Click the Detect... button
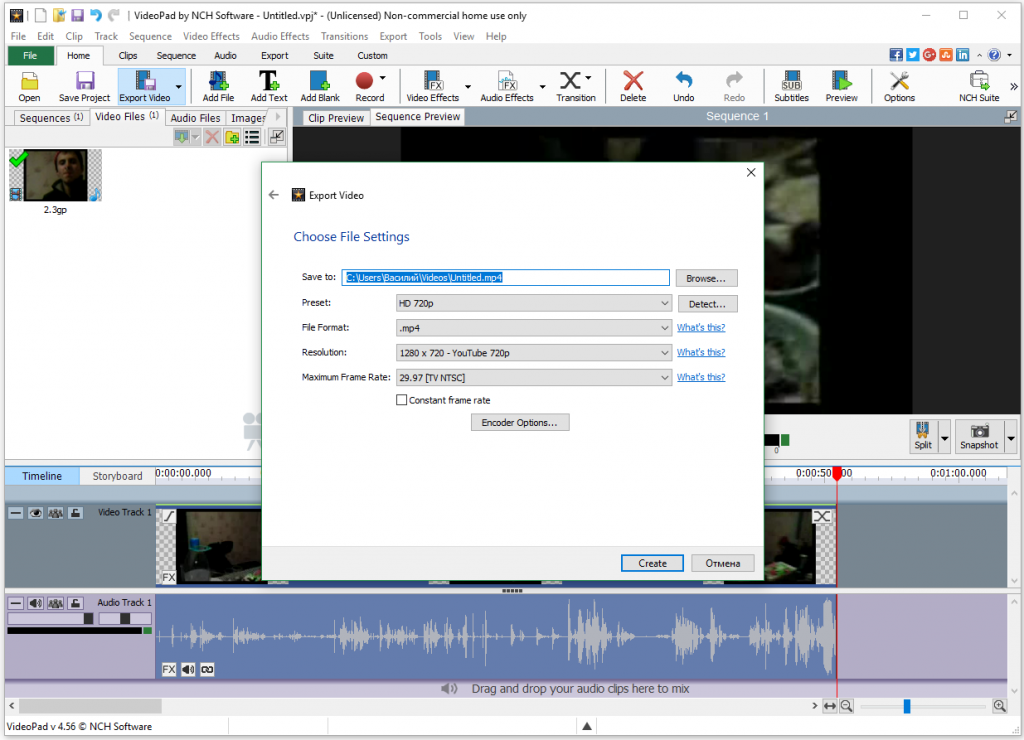Viewport: 1024px width, 740px height. [x=707, y=304]
